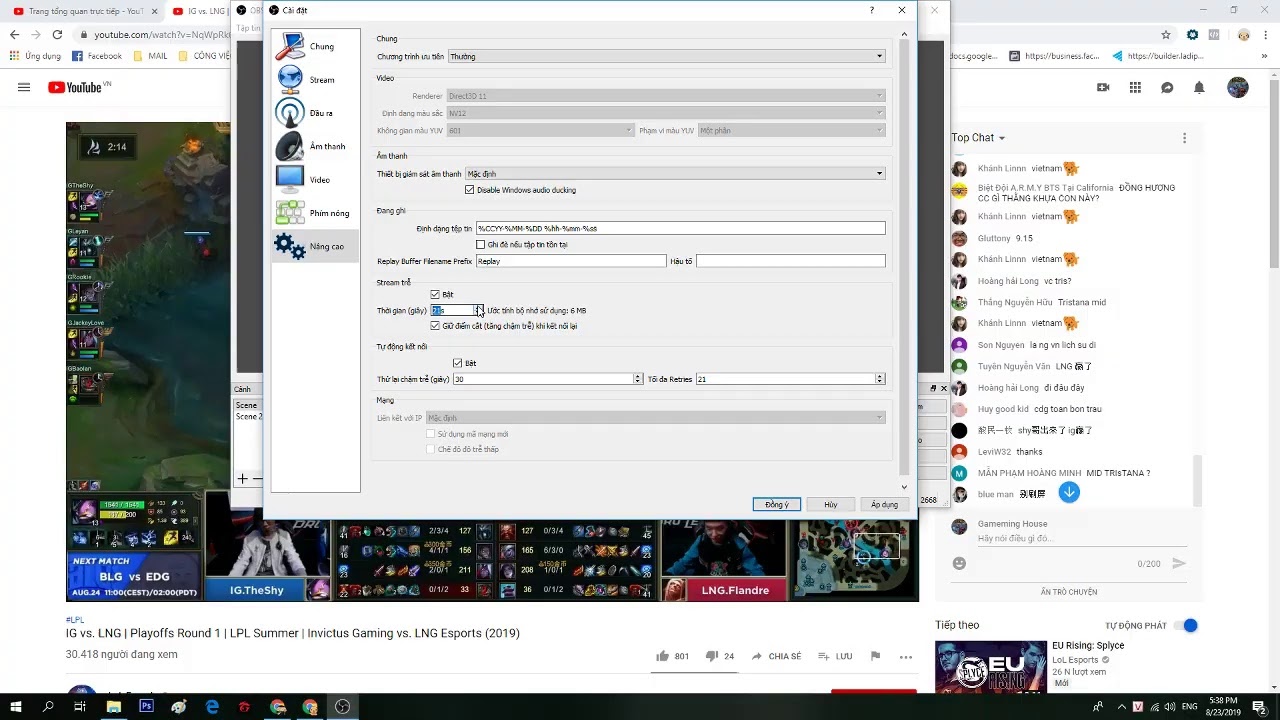Open the Stream settings section
1280x720 pixels.
pos(314,80)
